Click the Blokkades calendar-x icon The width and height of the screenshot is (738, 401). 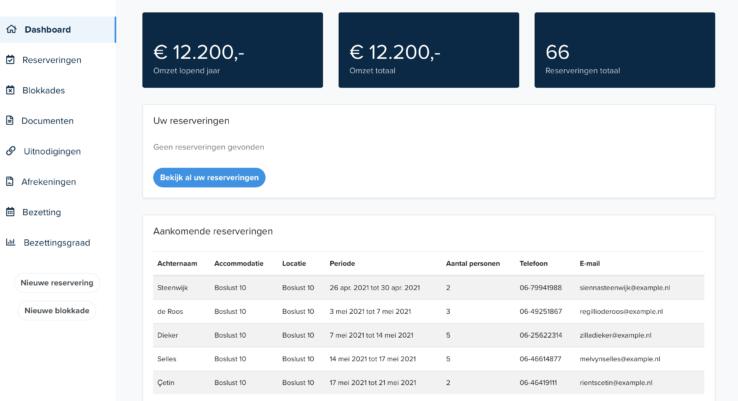point(10,90)
